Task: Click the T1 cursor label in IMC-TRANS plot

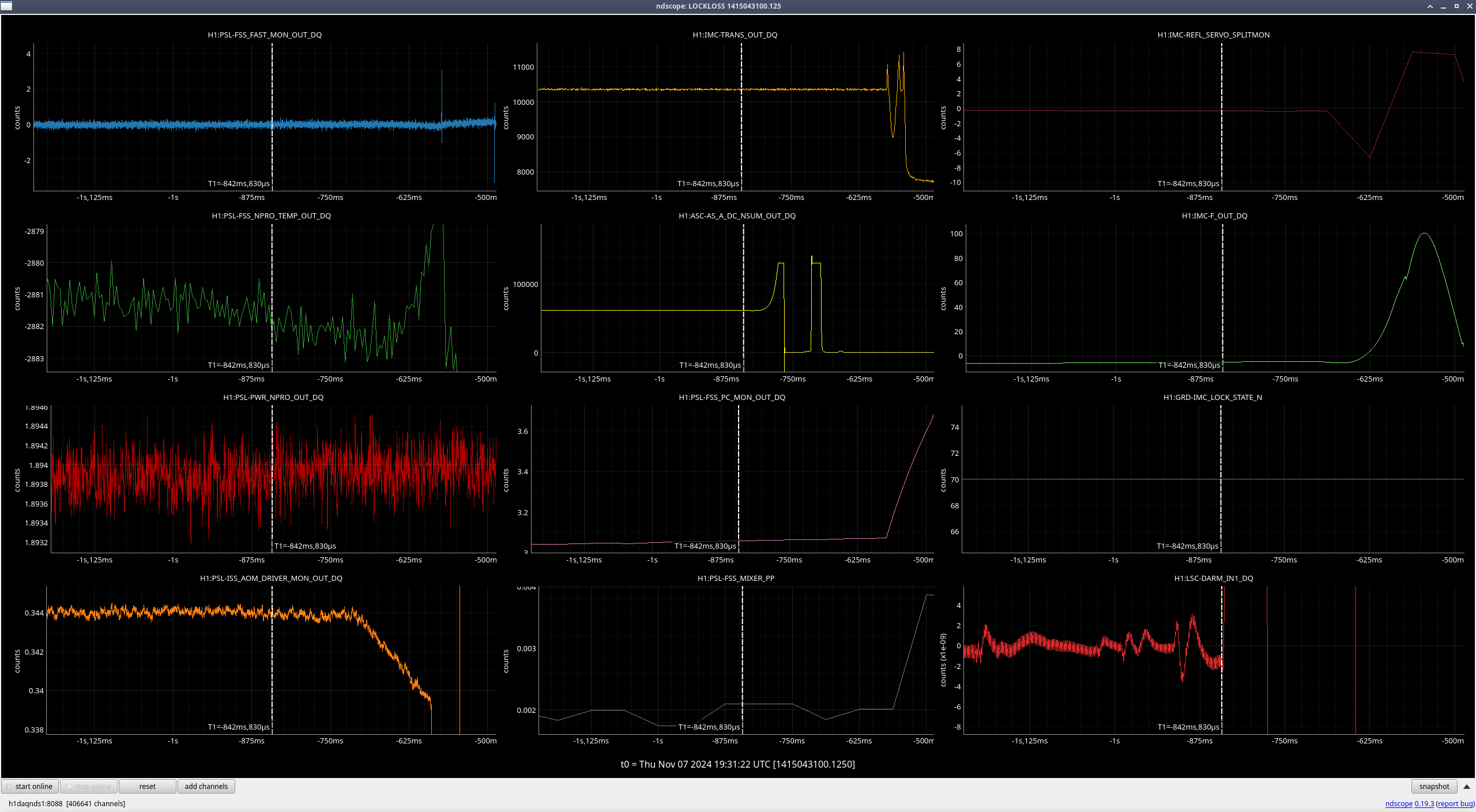Action: [708, 183]
